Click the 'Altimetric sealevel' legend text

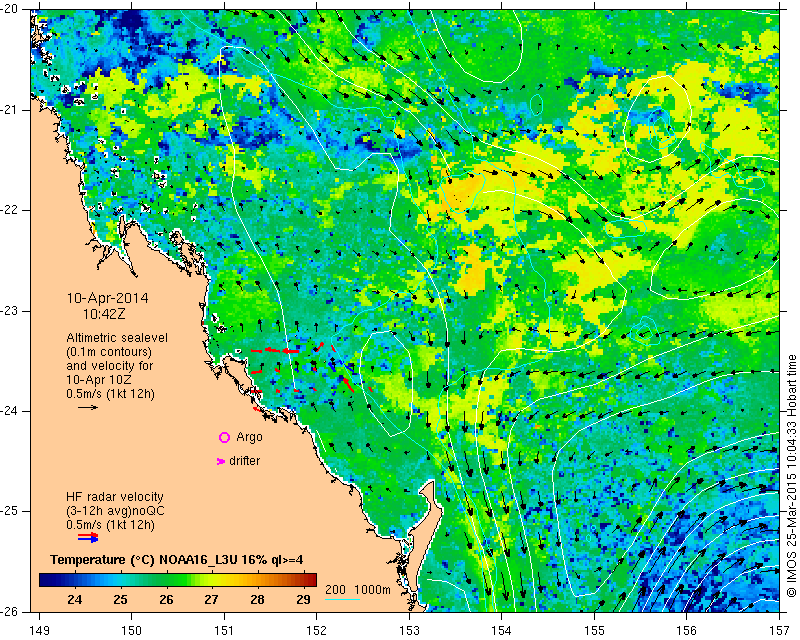[117, 338]
